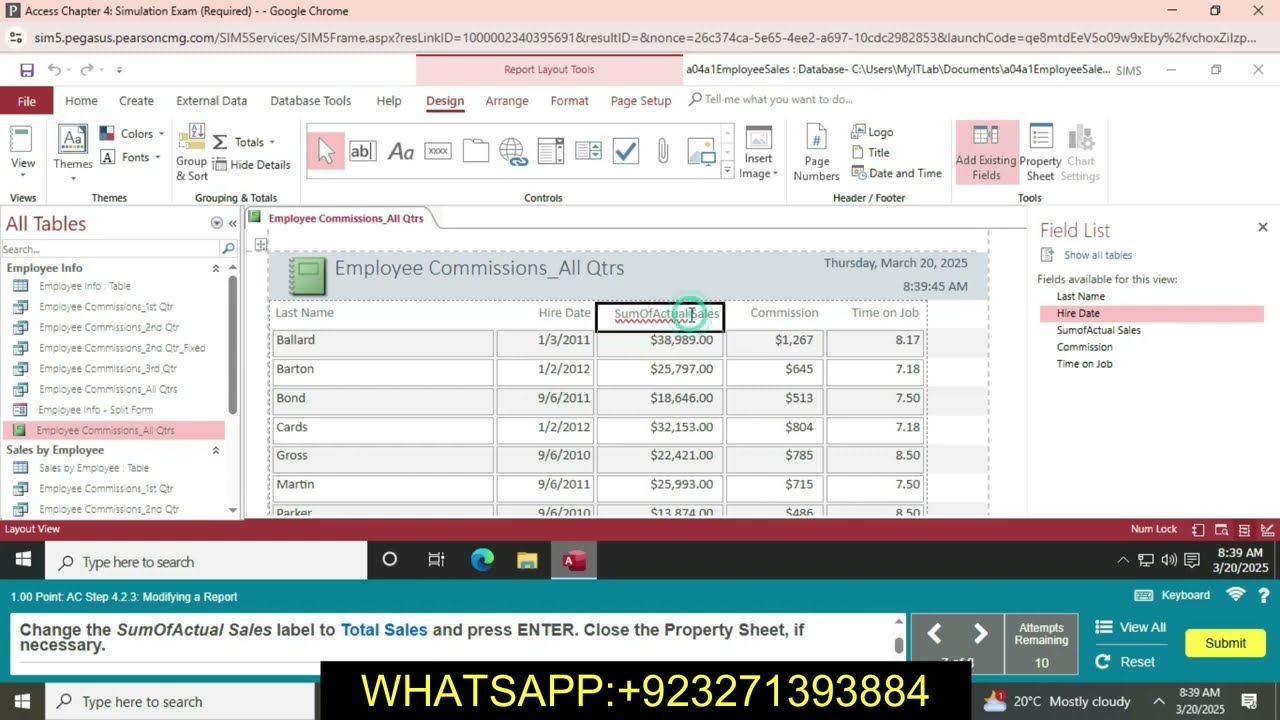Viewport: 1280px width, 720px height.
Task: Select Employee Commissions_3rd Qtr query
Action: 107,368
